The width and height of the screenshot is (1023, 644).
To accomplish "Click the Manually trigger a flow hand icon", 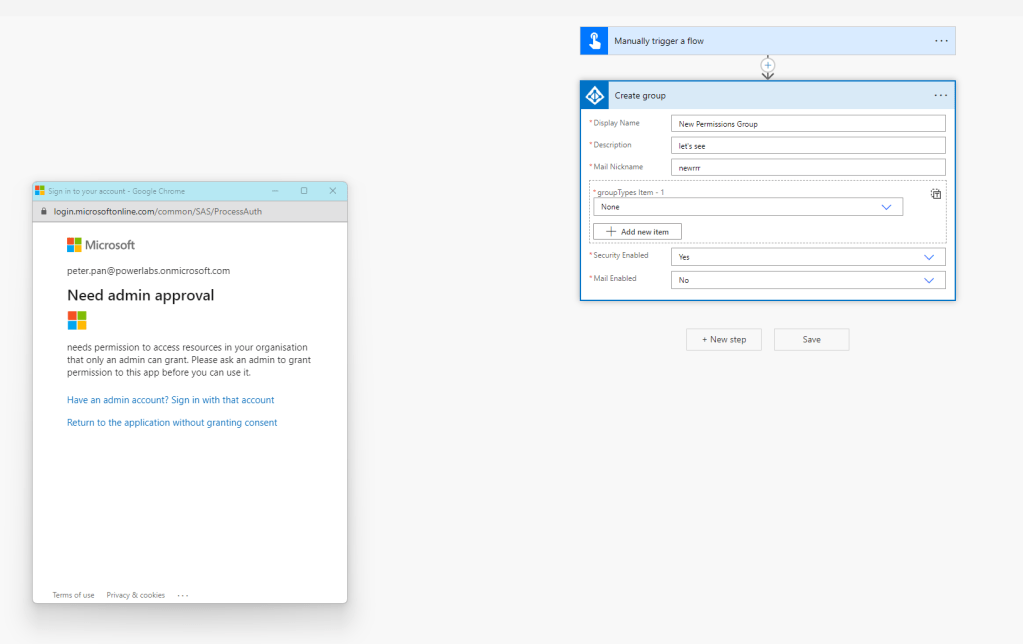I will coord(594,41).
